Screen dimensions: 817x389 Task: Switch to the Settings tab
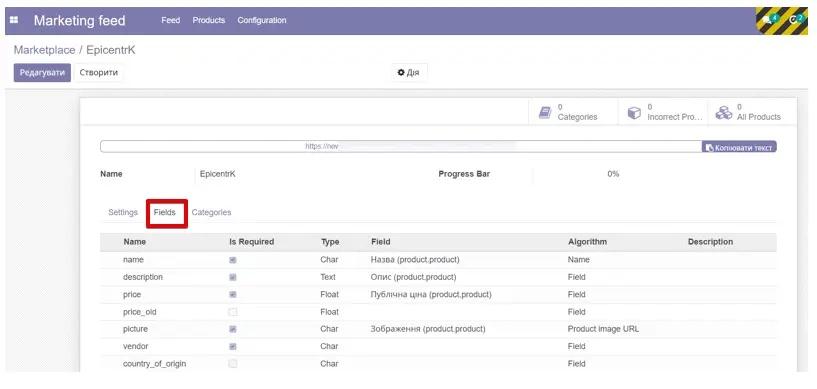(x=123, y=212)
